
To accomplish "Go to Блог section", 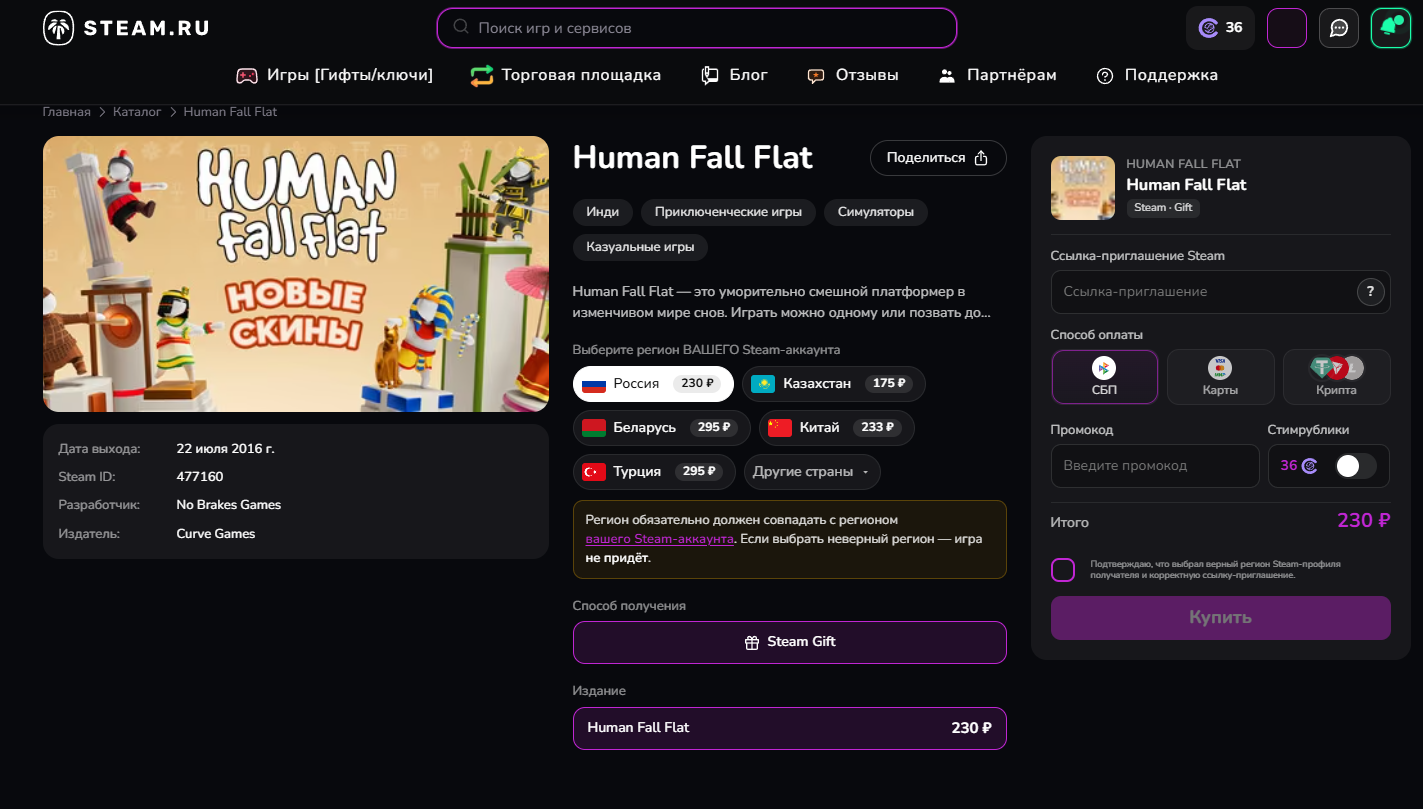I will pos(735,75).
